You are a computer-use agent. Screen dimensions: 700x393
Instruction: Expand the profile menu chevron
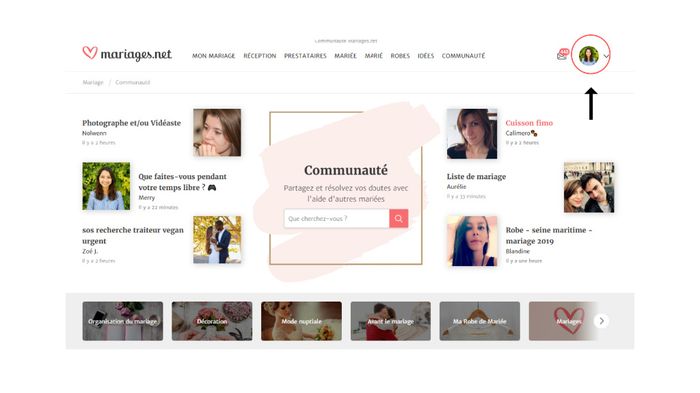[x=606, y=56]
